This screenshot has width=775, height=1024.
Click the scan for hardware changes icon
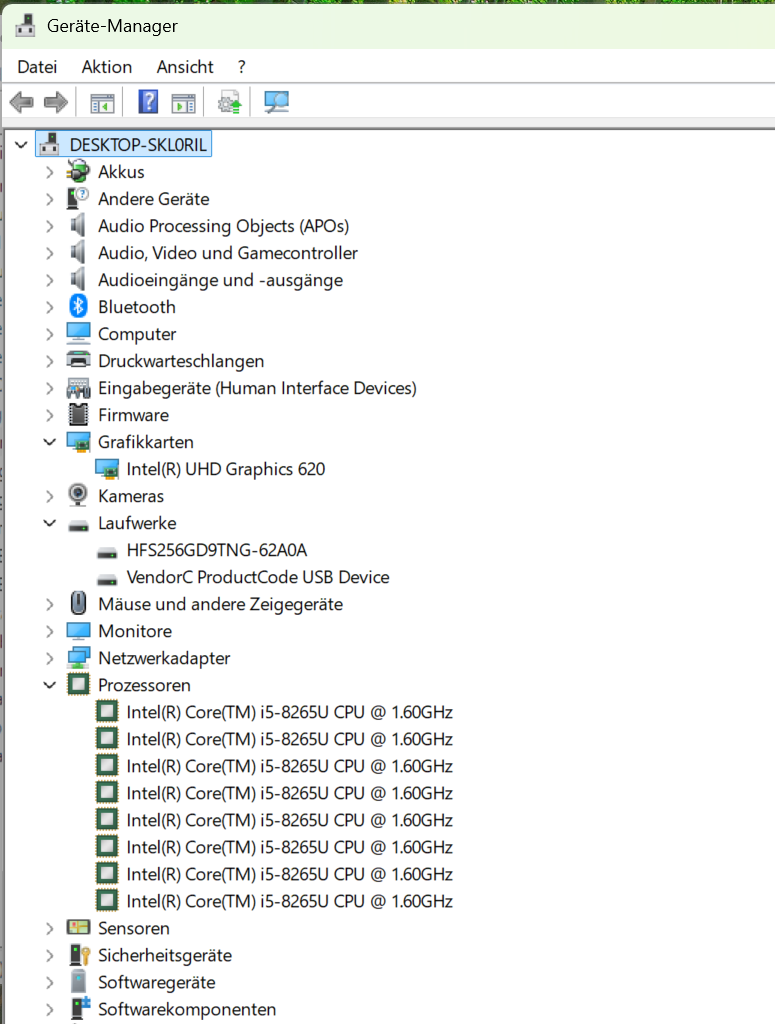pyautogui.click(x=276, y=102)
